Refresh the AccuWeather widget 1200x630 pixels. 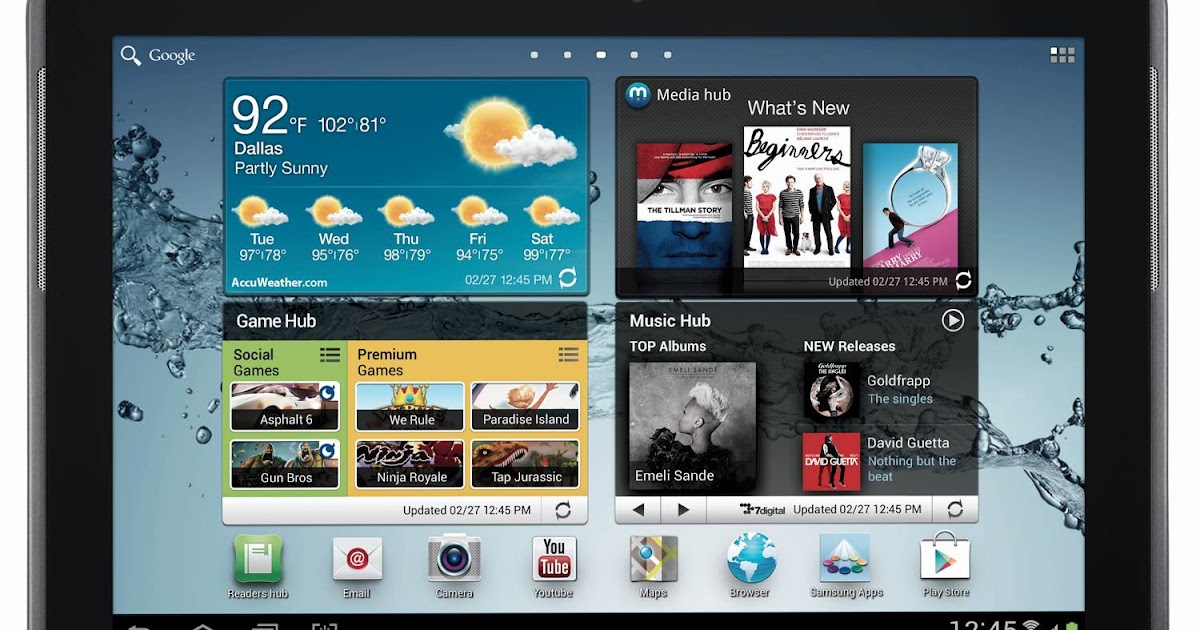567,278
